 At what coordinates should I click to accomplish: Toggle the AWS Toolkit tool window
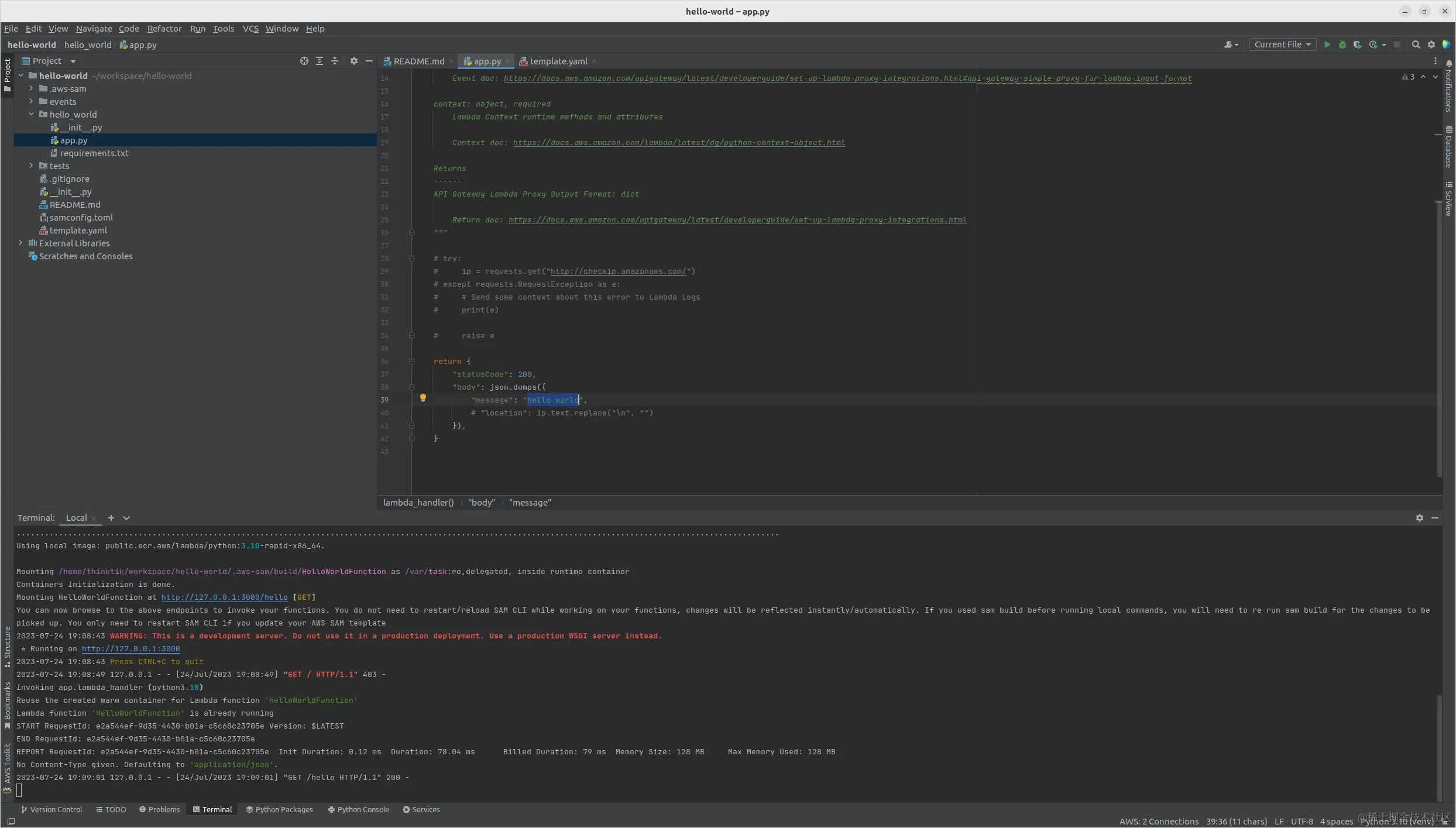pos(7,767)
